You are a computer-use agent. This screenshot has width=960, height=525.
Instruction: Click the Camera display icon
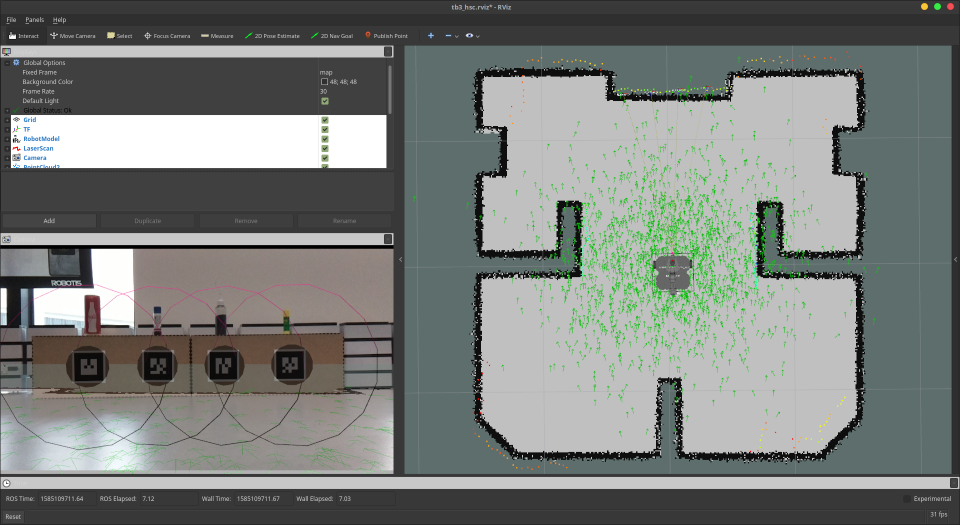[x=17, y=158]
